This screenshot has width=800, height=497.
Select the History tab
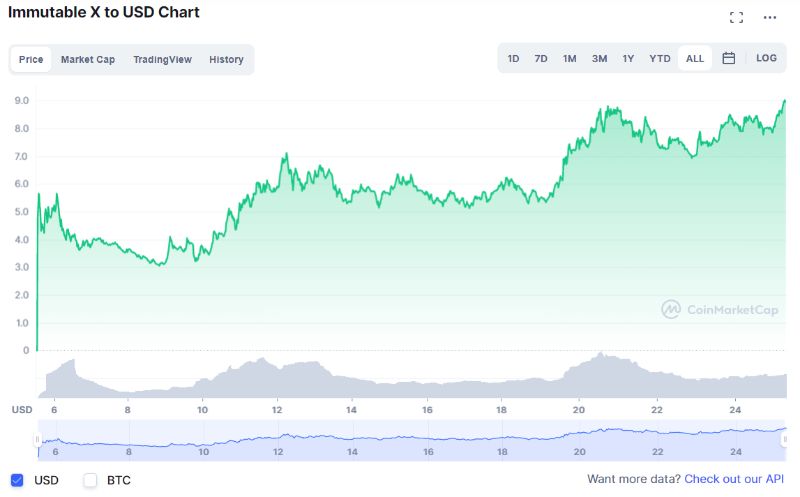[x=226, y=59]
